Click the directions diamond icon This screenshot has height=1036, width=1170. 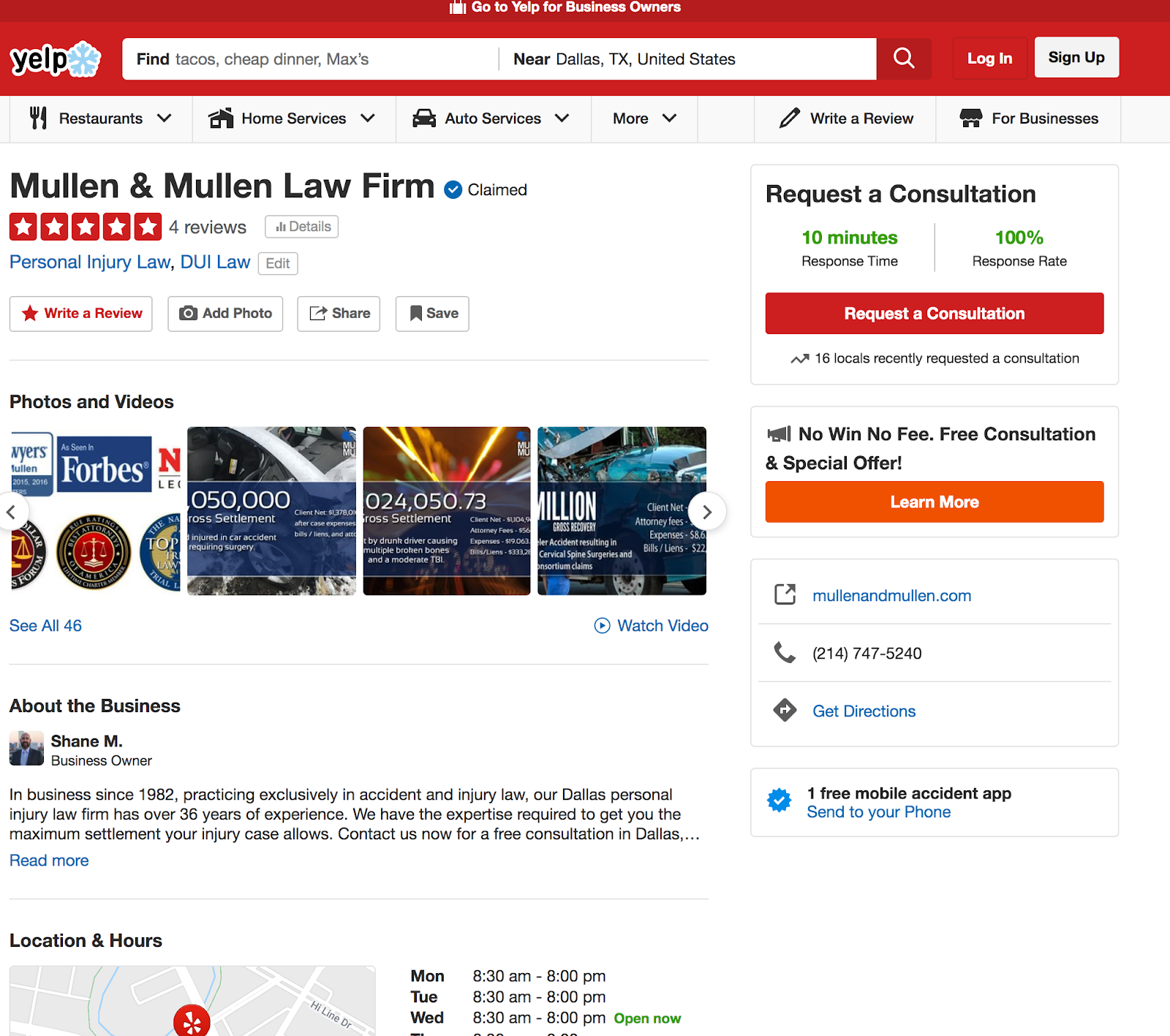click(785, 710)
